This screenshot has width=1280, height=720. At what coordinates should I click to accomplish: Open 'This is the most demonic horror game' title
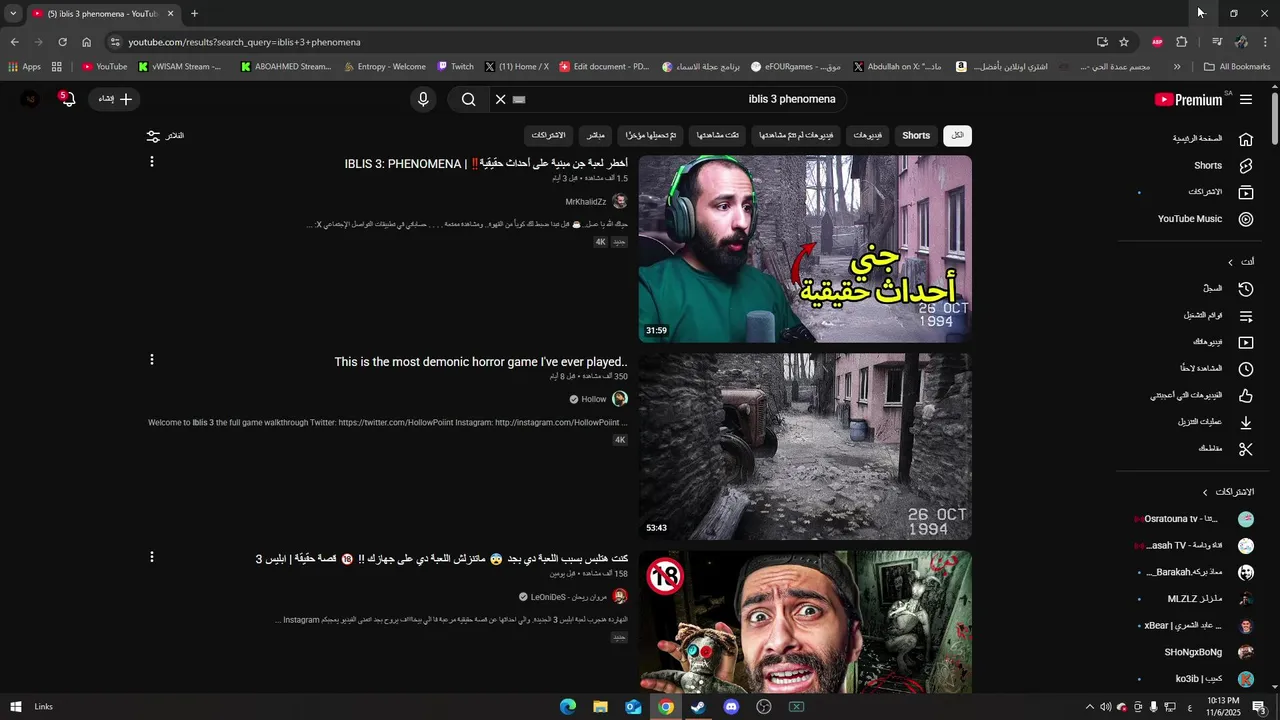click(481, 362)
